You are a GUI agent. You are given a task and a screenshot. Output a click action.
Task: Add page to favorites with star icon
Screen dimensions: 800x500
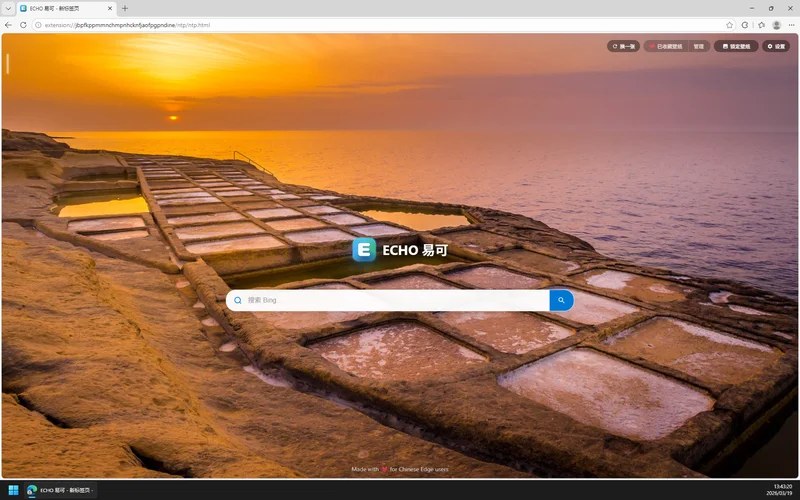click(729, 25)
